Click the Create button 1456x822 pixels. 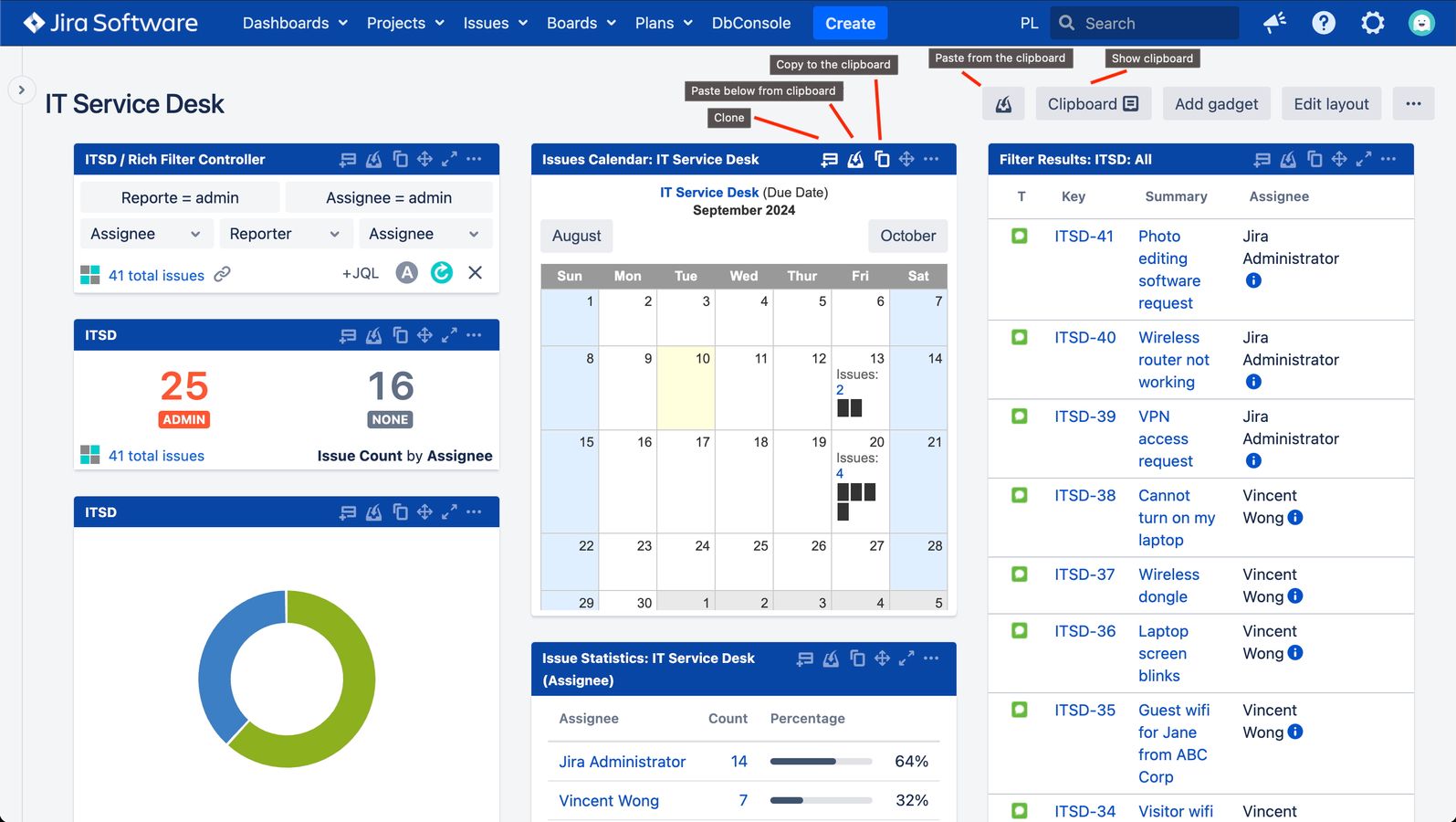[850, 23]
